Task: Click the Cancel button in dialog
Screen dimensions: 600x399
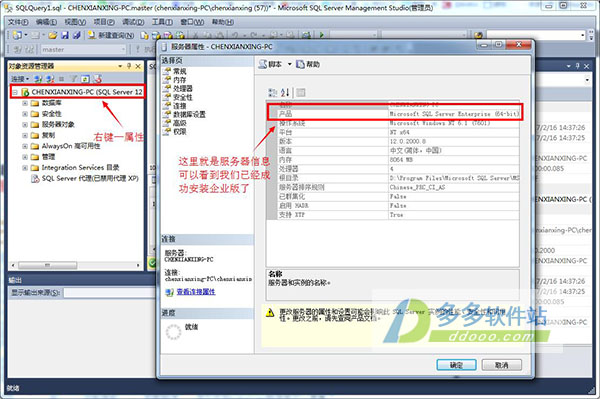Action: coord(502,365)
